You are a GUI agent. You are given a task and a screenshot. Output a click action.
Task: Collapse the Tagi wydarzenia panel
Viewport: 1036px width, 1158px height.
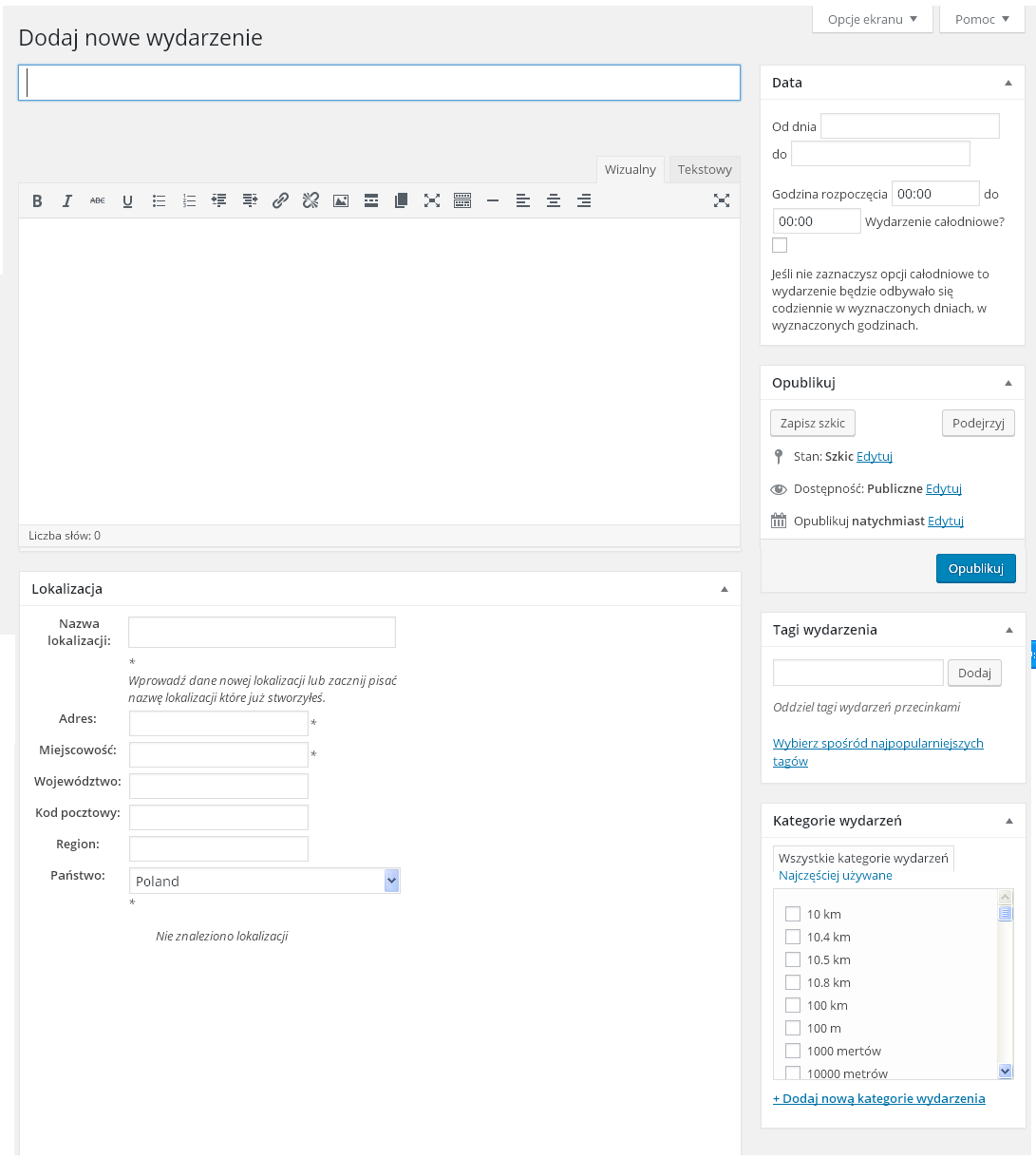[x=1008, y=630]
